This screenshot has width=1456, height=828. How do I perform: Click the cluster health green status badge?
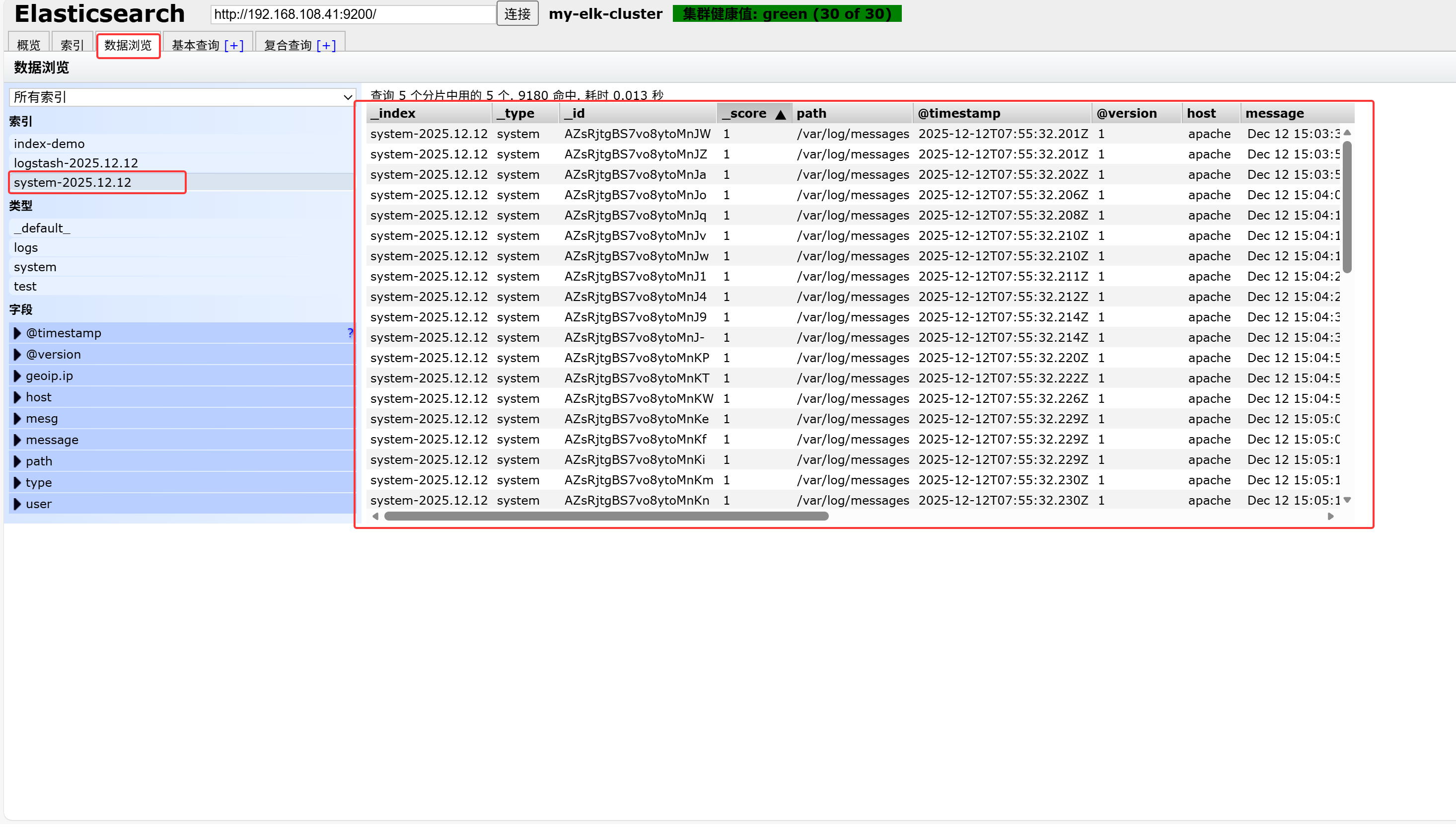[787, 13]
